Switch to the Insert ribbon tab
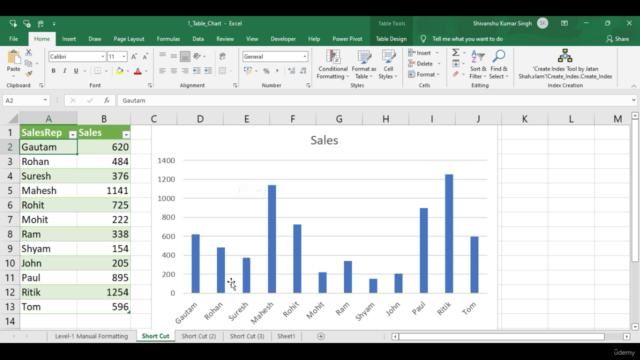The image size is (640, 360). click(x=69, y=39)
